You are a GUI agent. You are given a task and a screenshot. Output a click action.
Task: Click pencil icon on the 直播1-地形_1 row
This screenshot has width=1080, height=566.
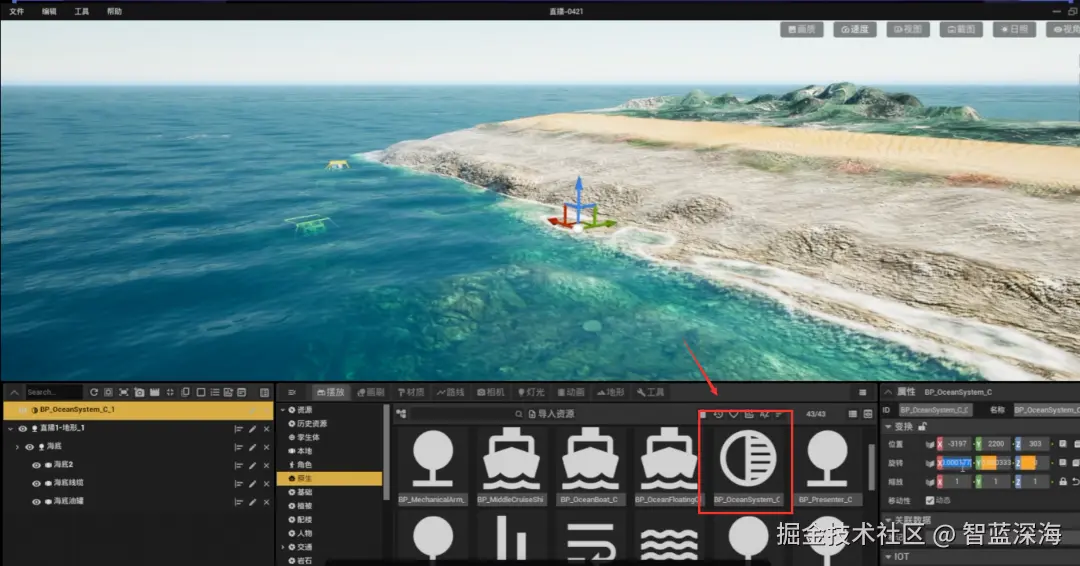(x=253, y=429)
